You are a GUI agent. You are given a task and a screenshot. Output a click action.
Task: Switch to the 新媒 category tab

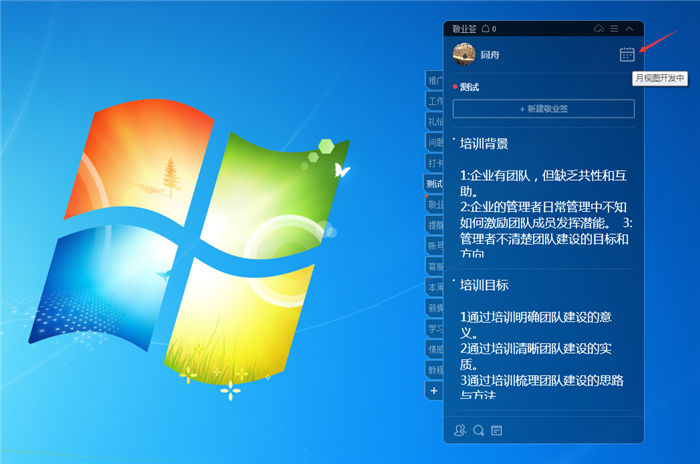[434, 308]
